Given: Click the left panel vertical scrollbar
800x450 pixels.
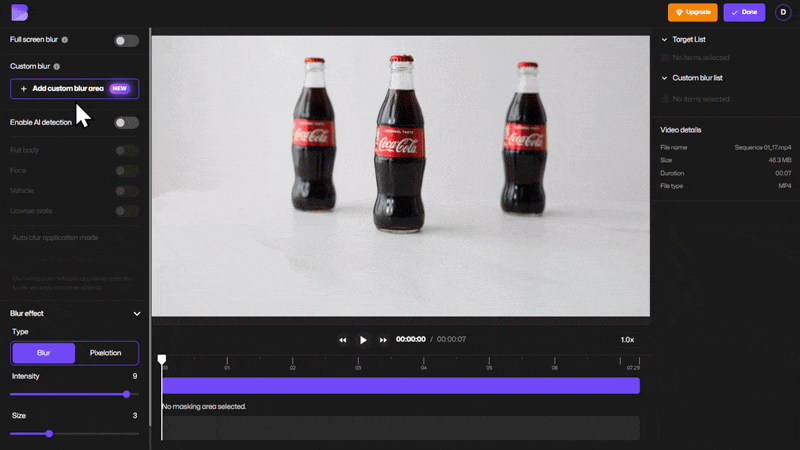Looking at the screenshot, I should coord(150,227).
